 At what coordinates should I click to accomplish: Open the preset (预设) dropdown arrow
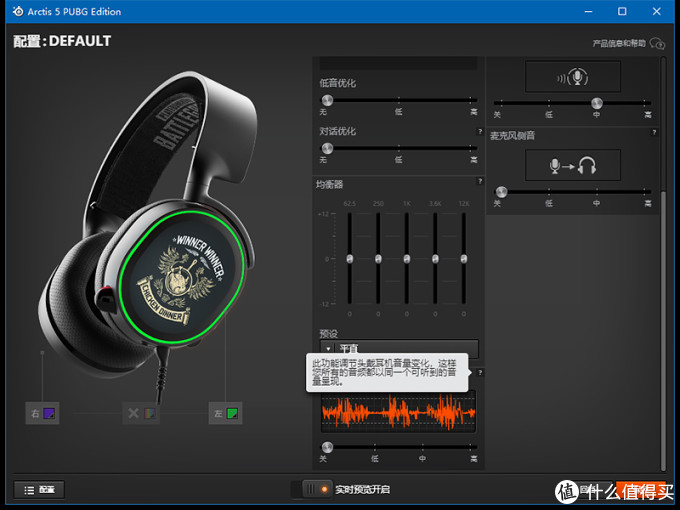[x=328, y=349]
